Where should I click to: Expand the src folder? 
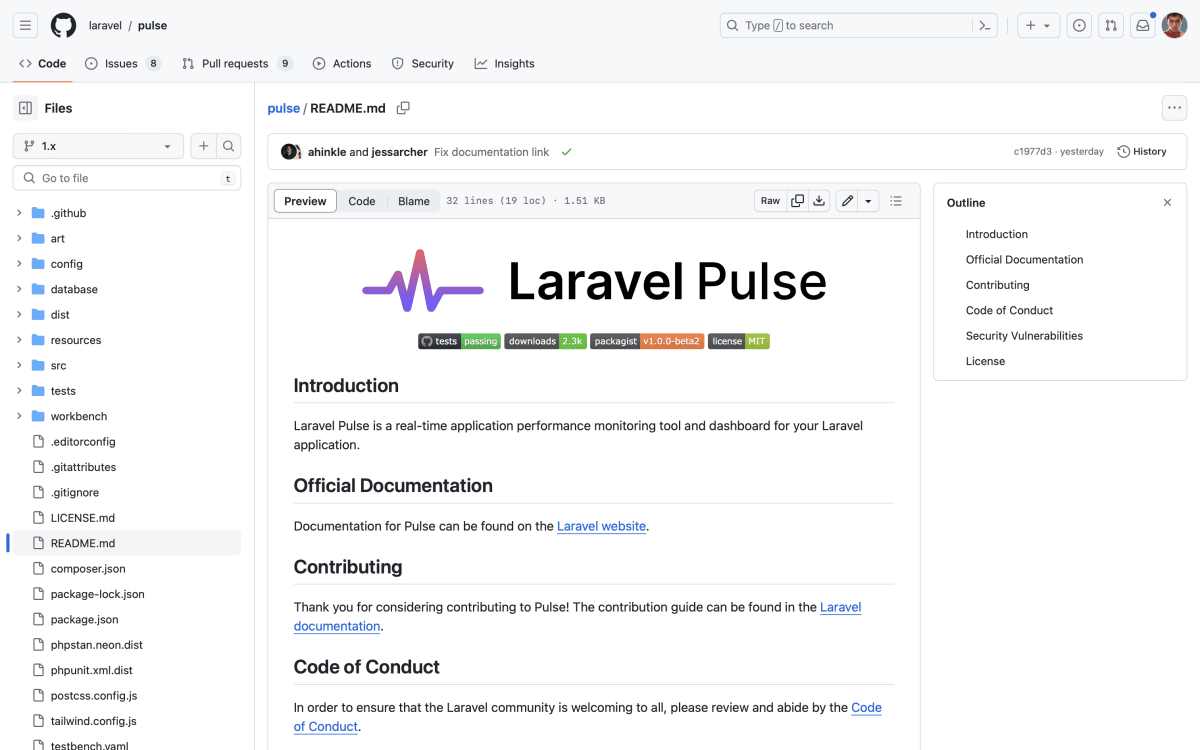(19, 365)
